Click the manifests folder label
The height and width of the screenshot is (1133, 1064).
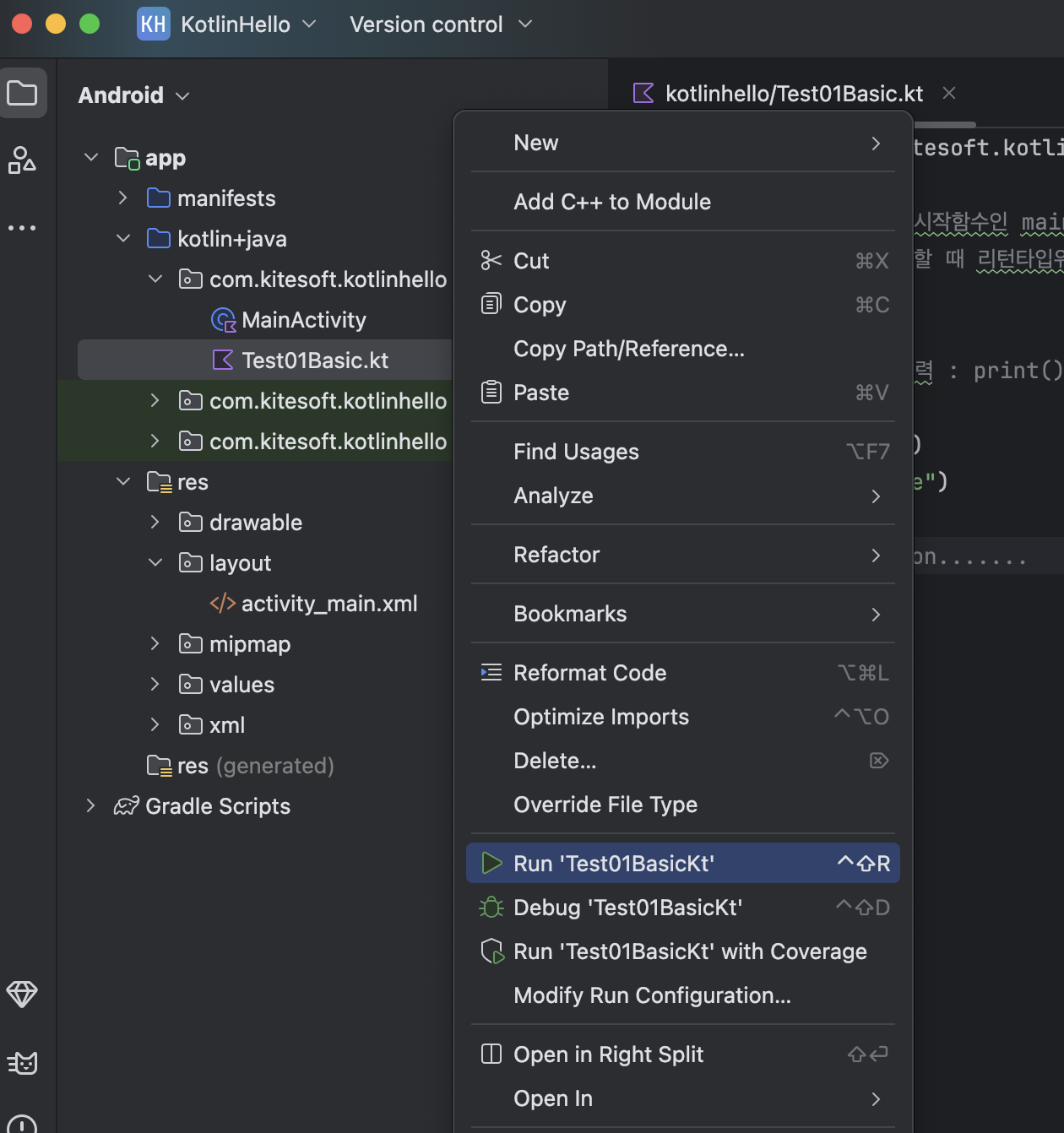[226, 198]
